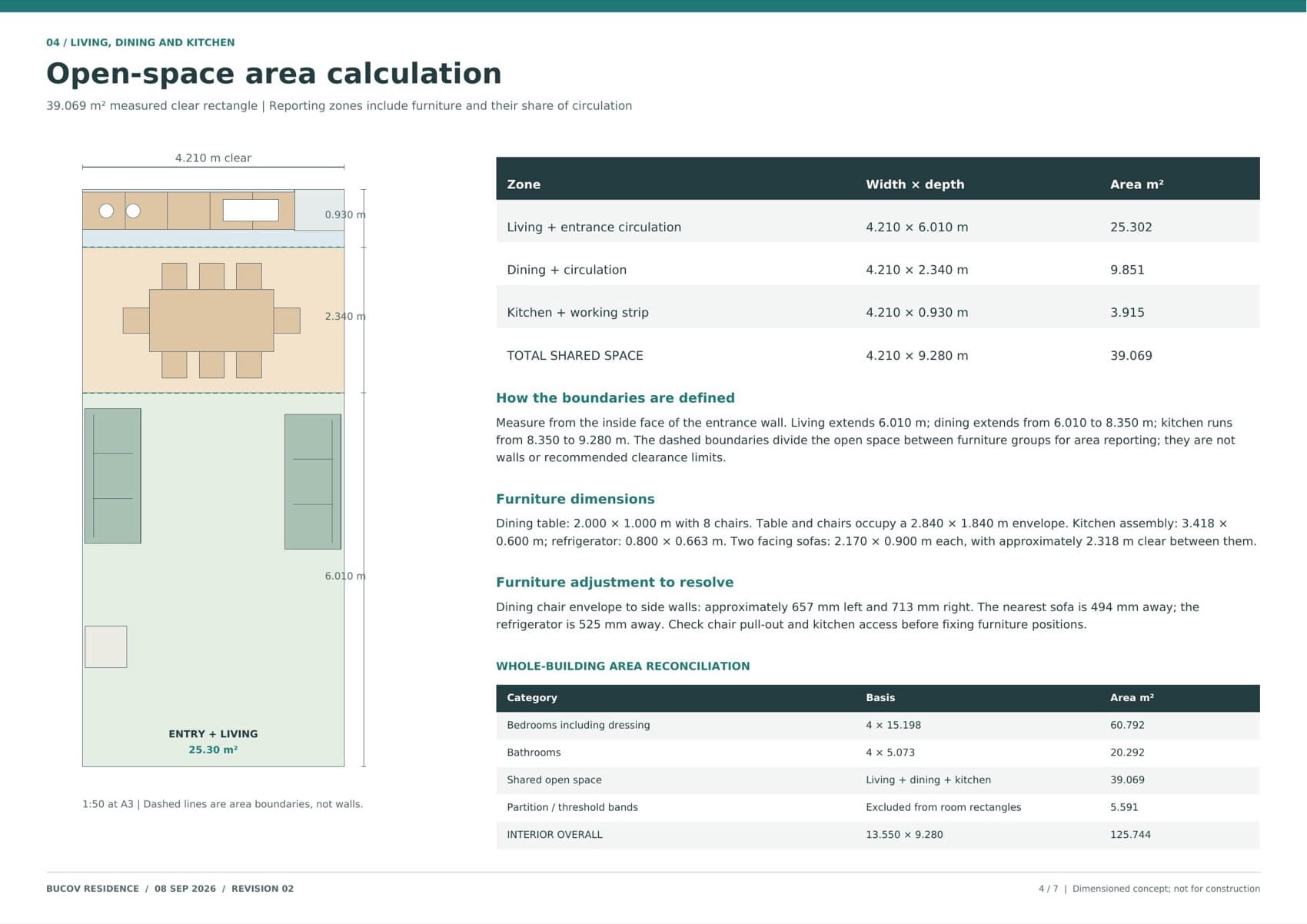This screenshot has width=1307, height=924.
Task: Click the '2.340 m' dimension label
Action: pyautogui.click(x=345, y=316)
